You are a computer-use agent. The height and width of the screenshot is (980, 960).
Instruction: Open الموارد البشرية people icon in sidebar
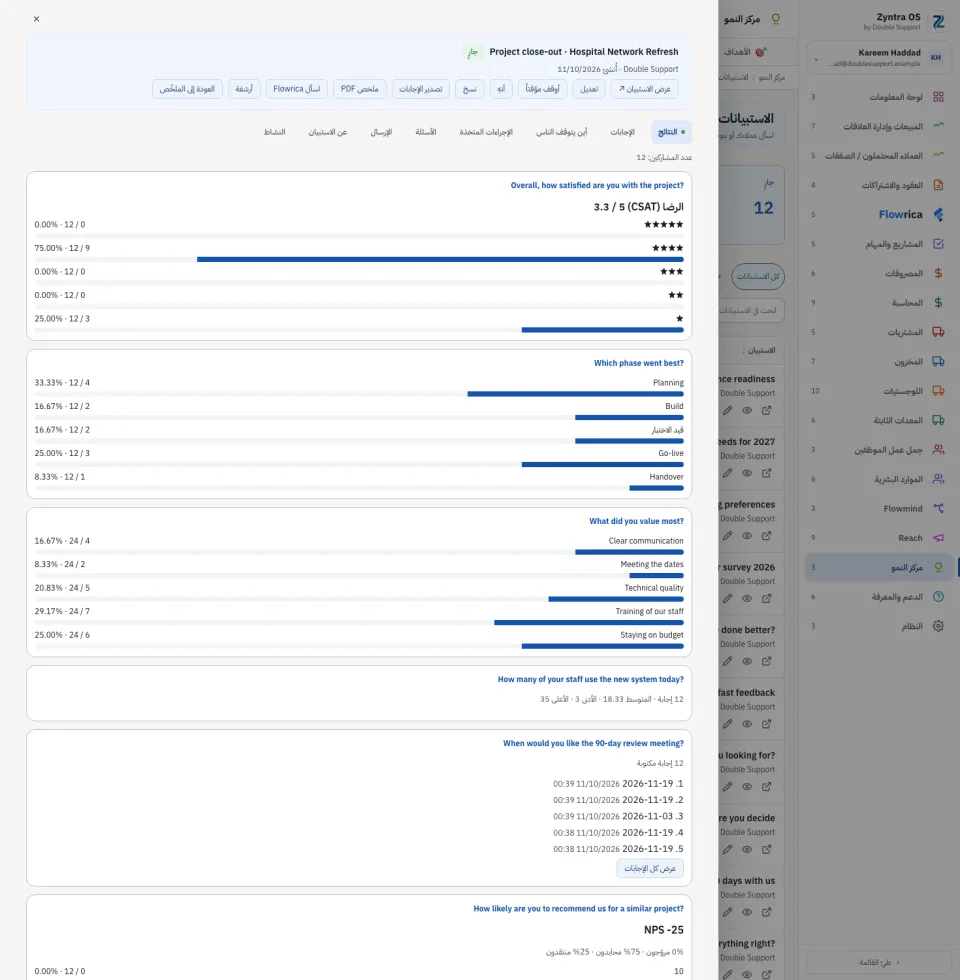(x=938, y=479)
